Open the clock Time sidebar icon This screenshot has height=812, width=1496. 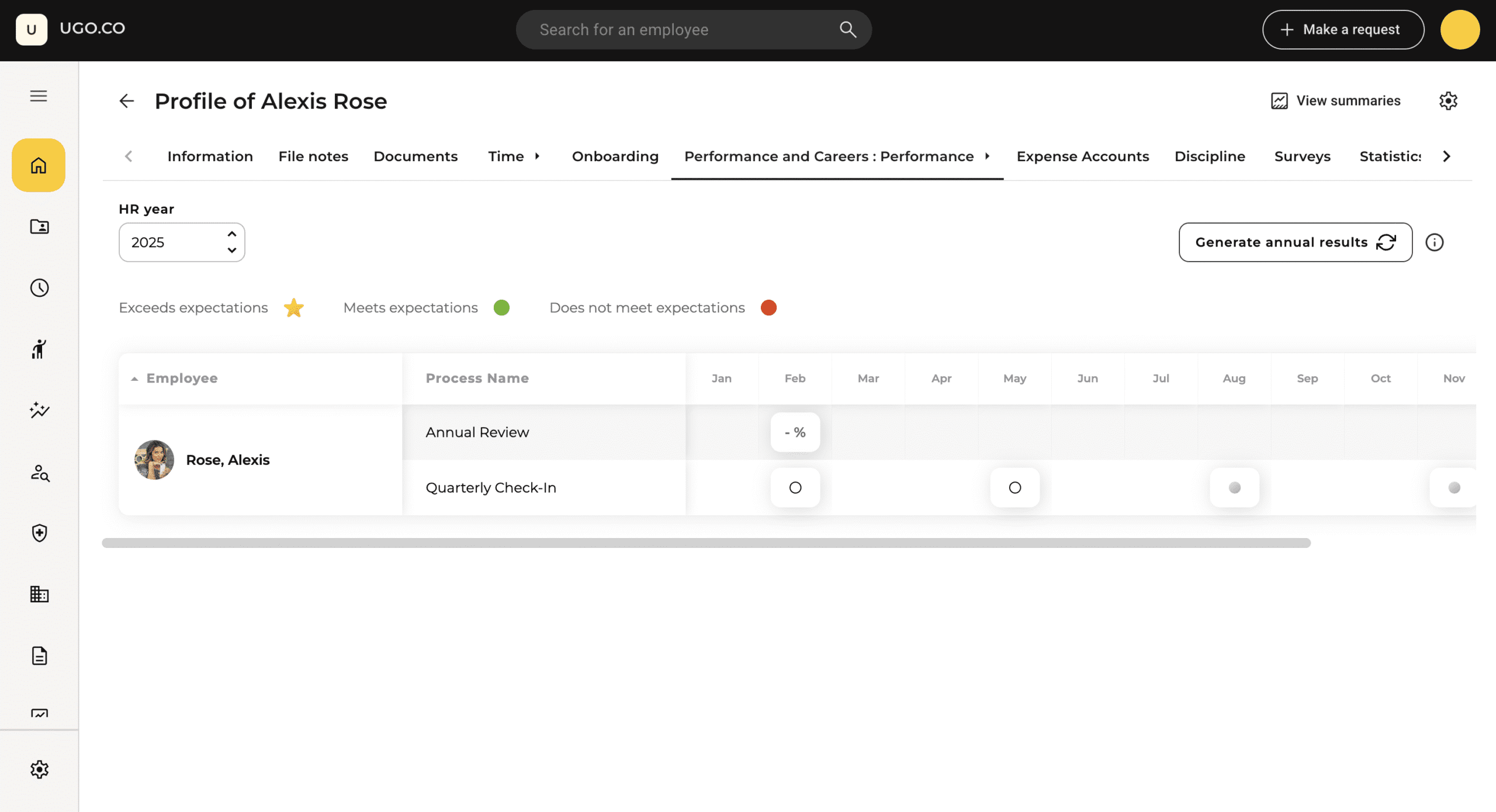click(39, 288)
